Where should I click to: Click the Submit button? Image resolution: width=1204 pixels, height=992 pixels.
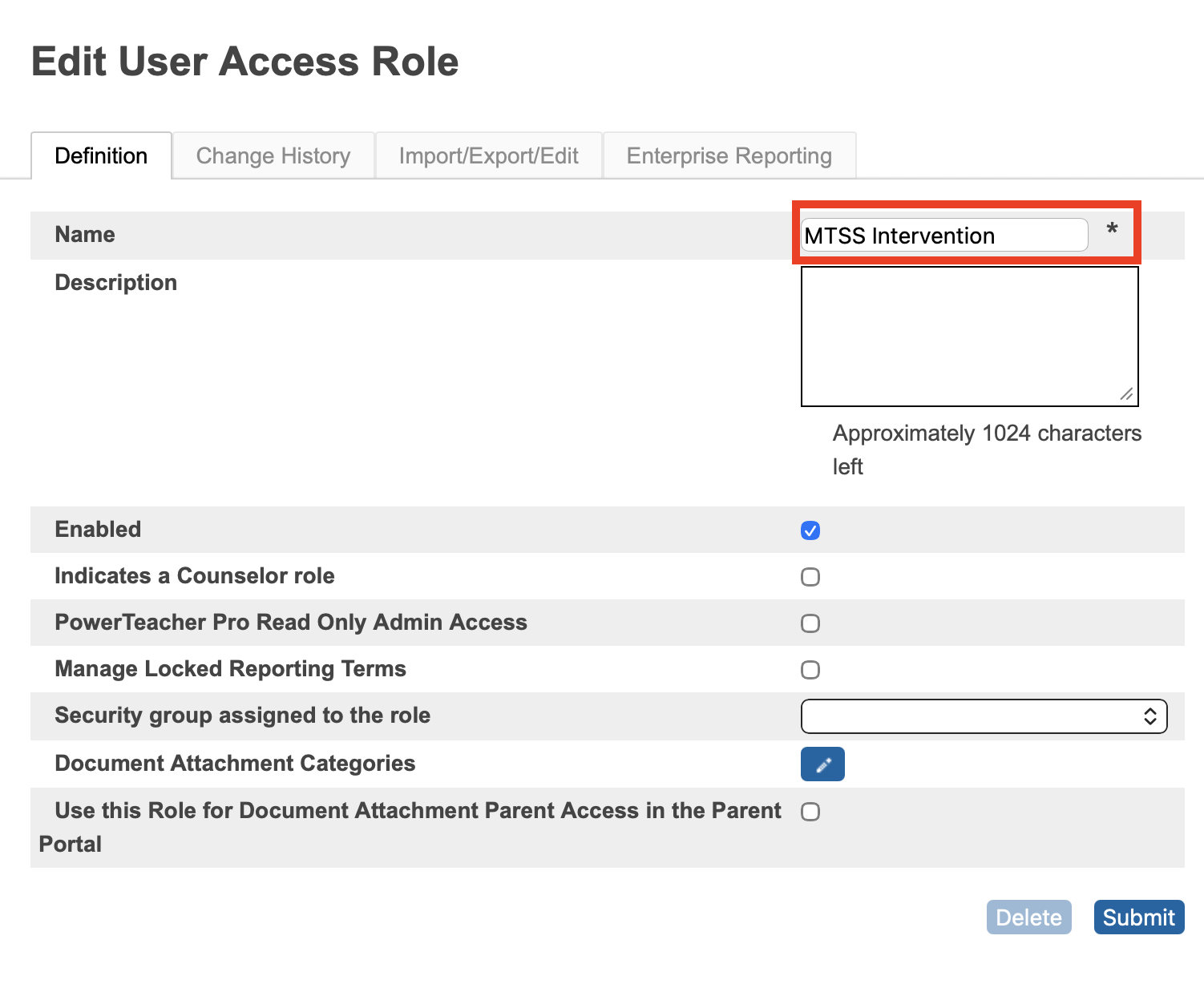pyautogui.click(x=1139, y=917)
